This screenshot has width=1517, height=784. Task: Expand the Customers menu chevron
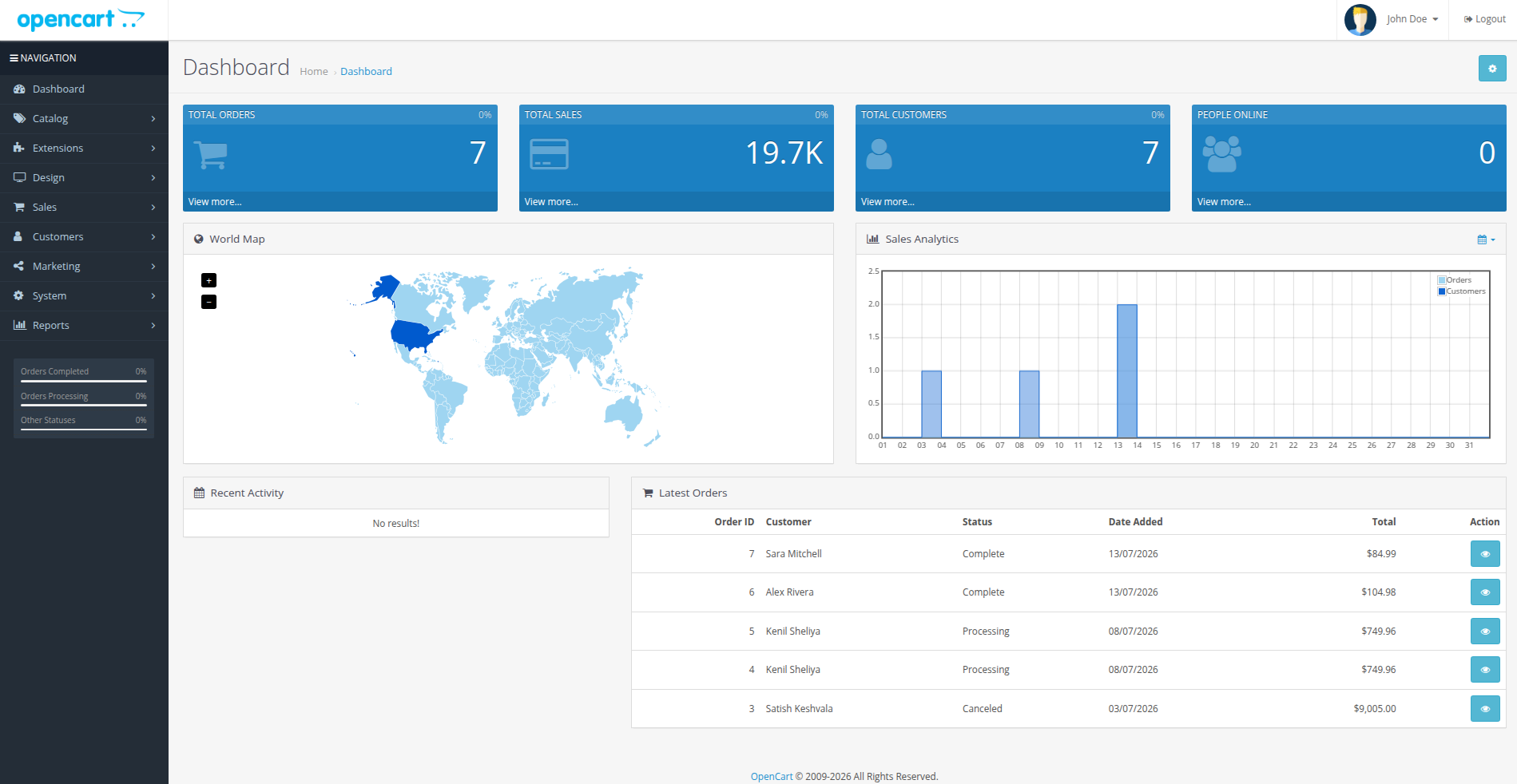pyautogui.click(x=153, y=237)
